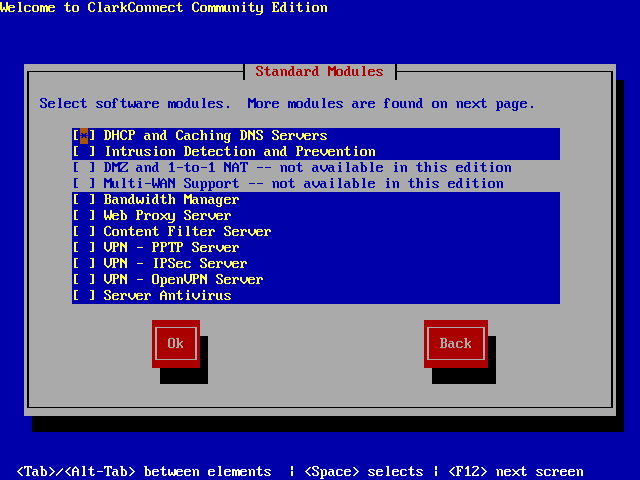Click the F12 next screen hint

pos(516,472)
